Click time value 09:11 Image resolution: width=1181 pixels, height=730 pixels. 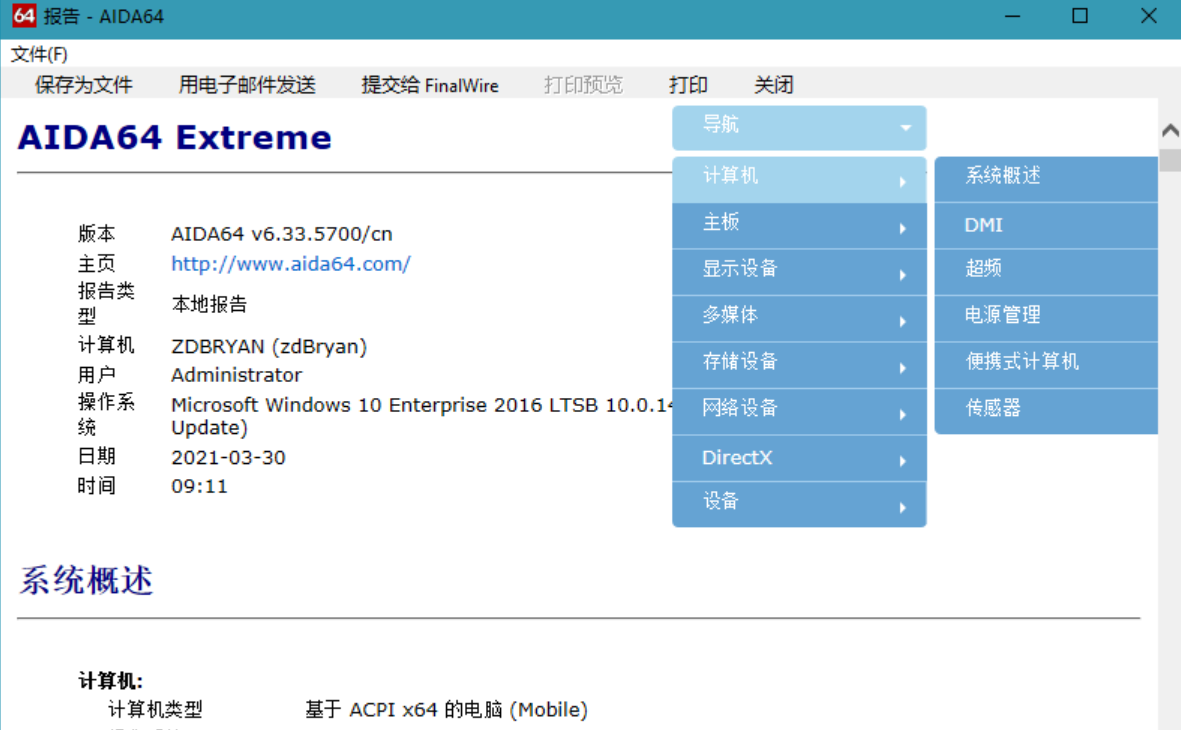point(200,487)
